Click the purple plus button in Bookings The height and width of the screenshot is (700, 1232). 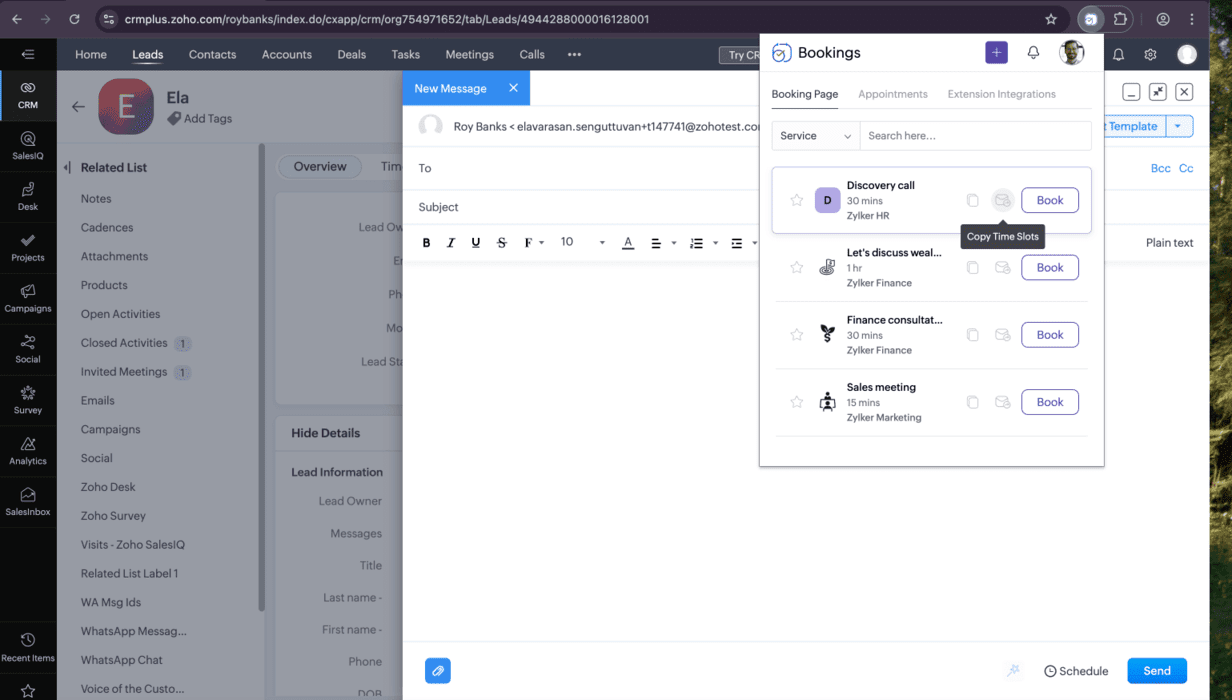pos(996,53)
